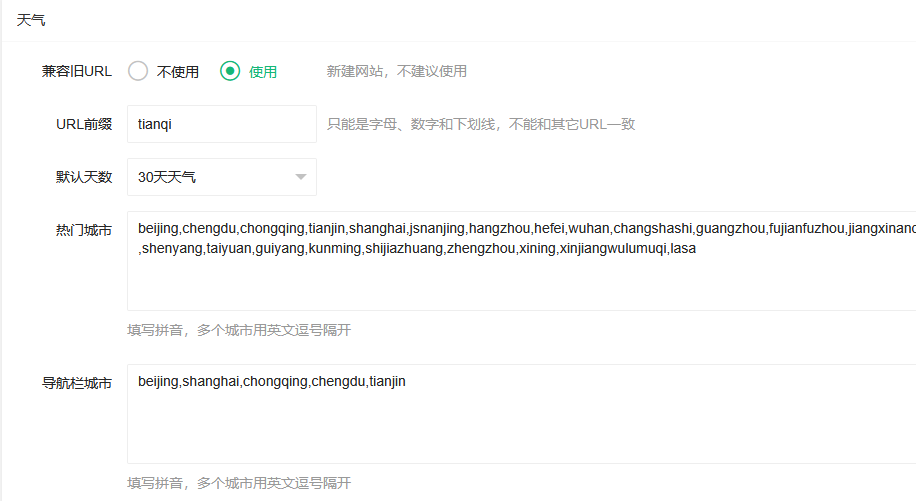Click the gray arrow in 默认天数 dropdown

tap(301, 178)
